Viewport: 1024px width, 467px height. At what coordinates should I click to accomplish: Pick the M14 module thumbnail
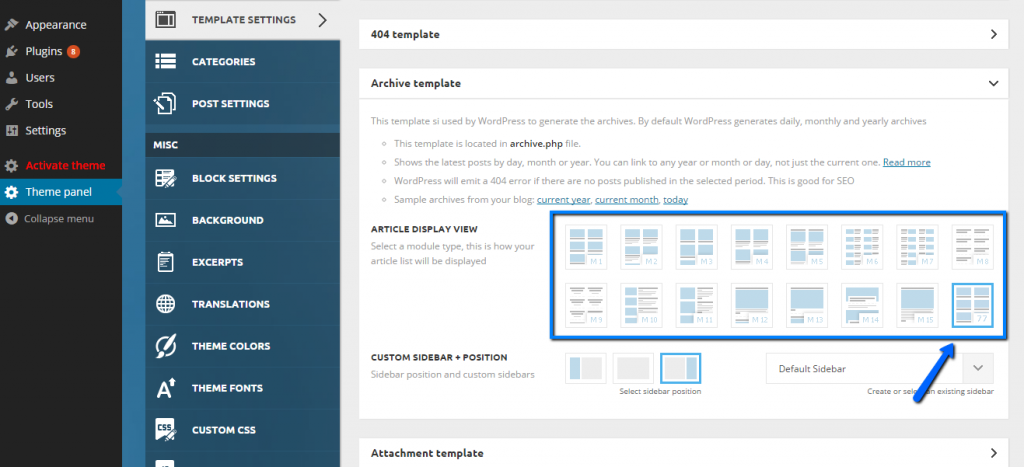tap(862, 305)
